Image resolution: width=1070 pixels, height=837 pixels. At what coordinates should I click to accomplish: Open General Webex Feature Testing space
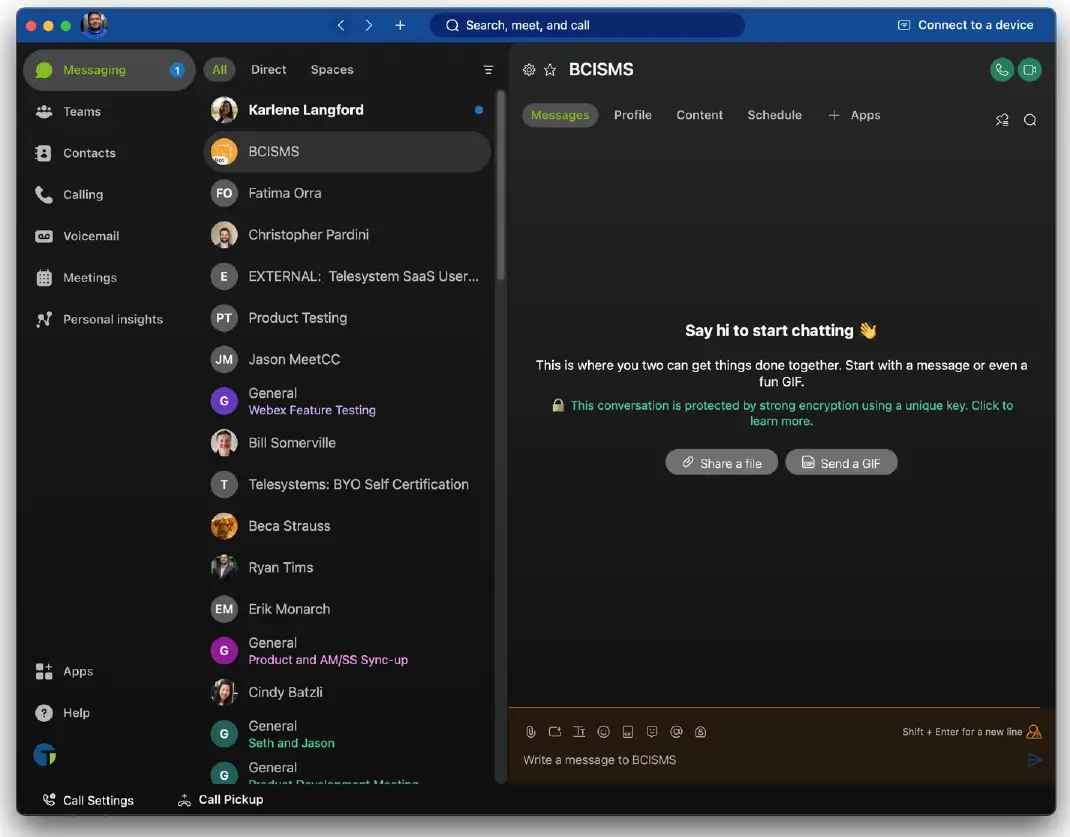pyautogui.click(x=347, y=401)
